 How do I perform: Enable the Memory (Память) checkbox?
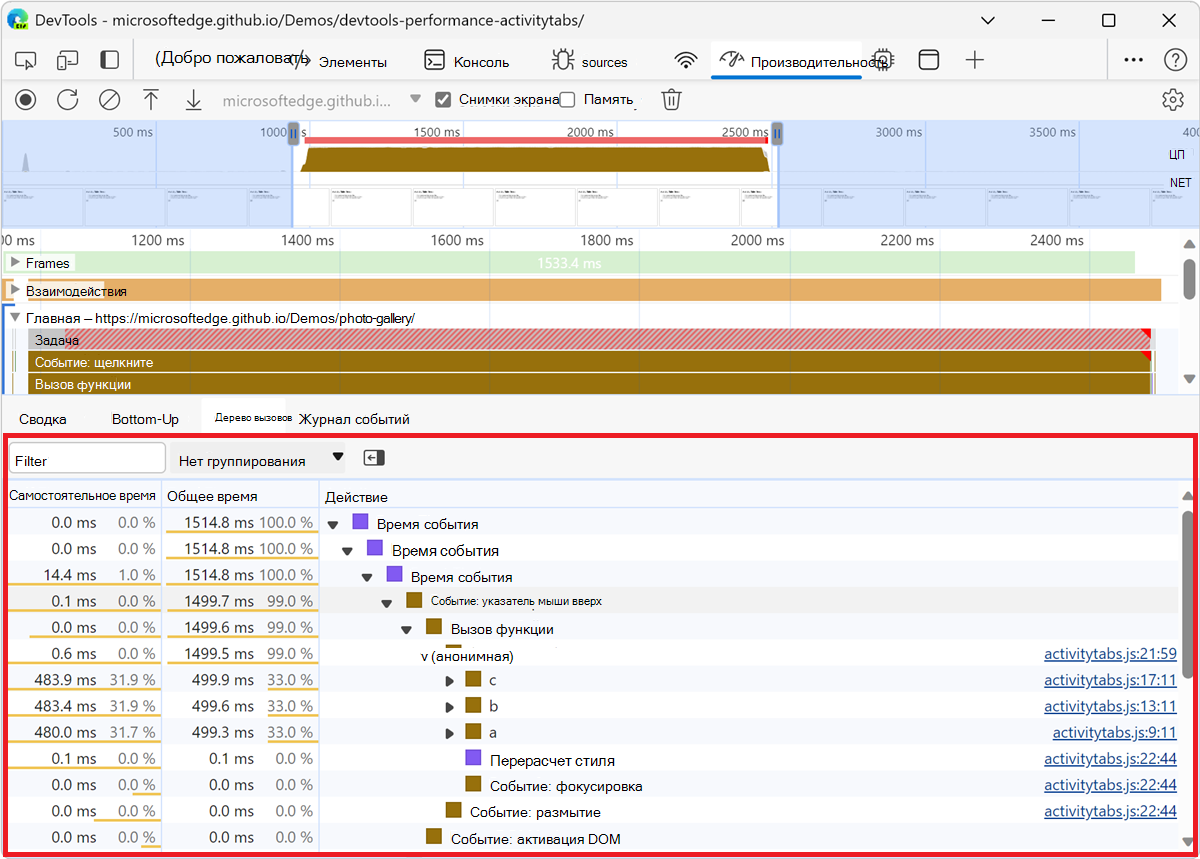(568, 99)
